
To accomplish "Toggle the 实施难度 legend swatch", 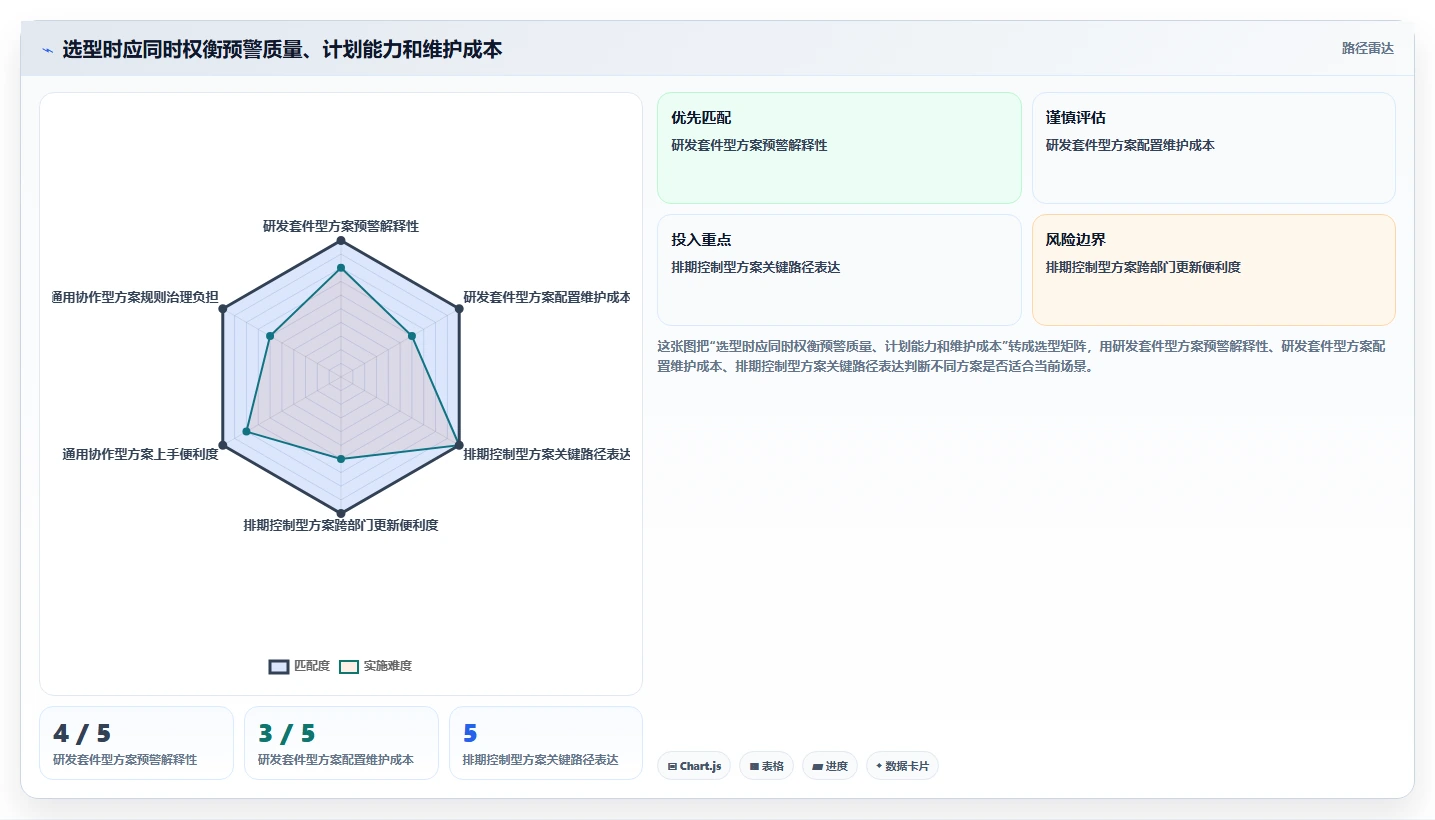I will (x=349, y=666).
